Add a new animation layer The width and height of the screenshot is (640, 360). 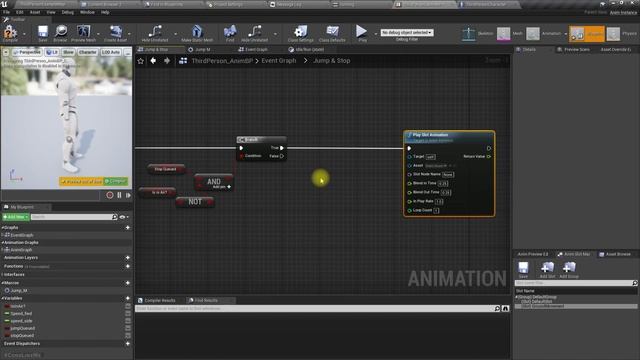coord(127,258)
